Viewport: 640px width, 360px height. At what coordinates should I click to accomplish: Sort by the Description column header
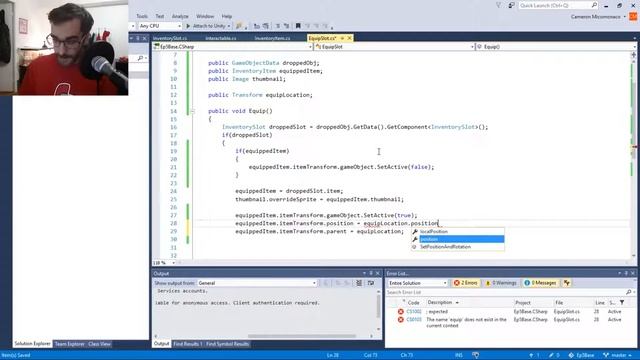pos(442,302)
